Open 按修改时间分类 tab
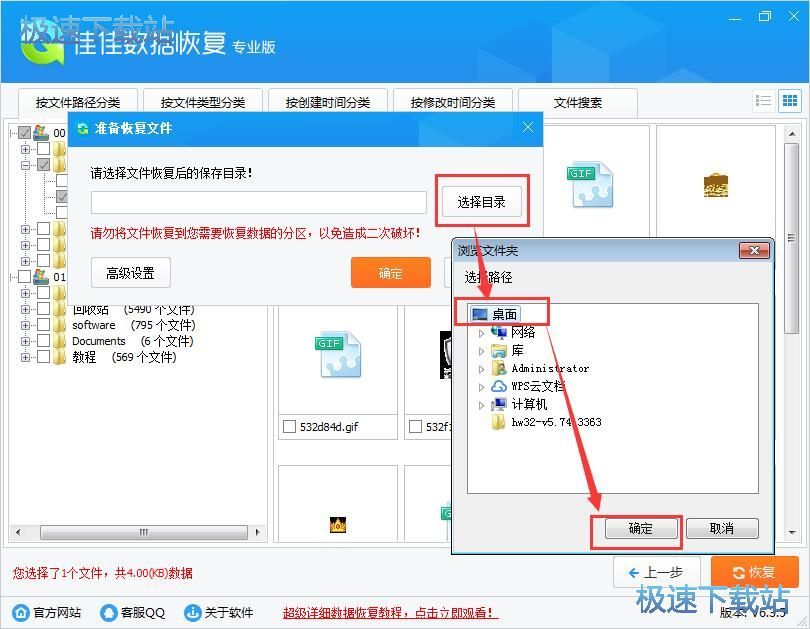Screen dimensions: 810x629 [x=453, y=102]
